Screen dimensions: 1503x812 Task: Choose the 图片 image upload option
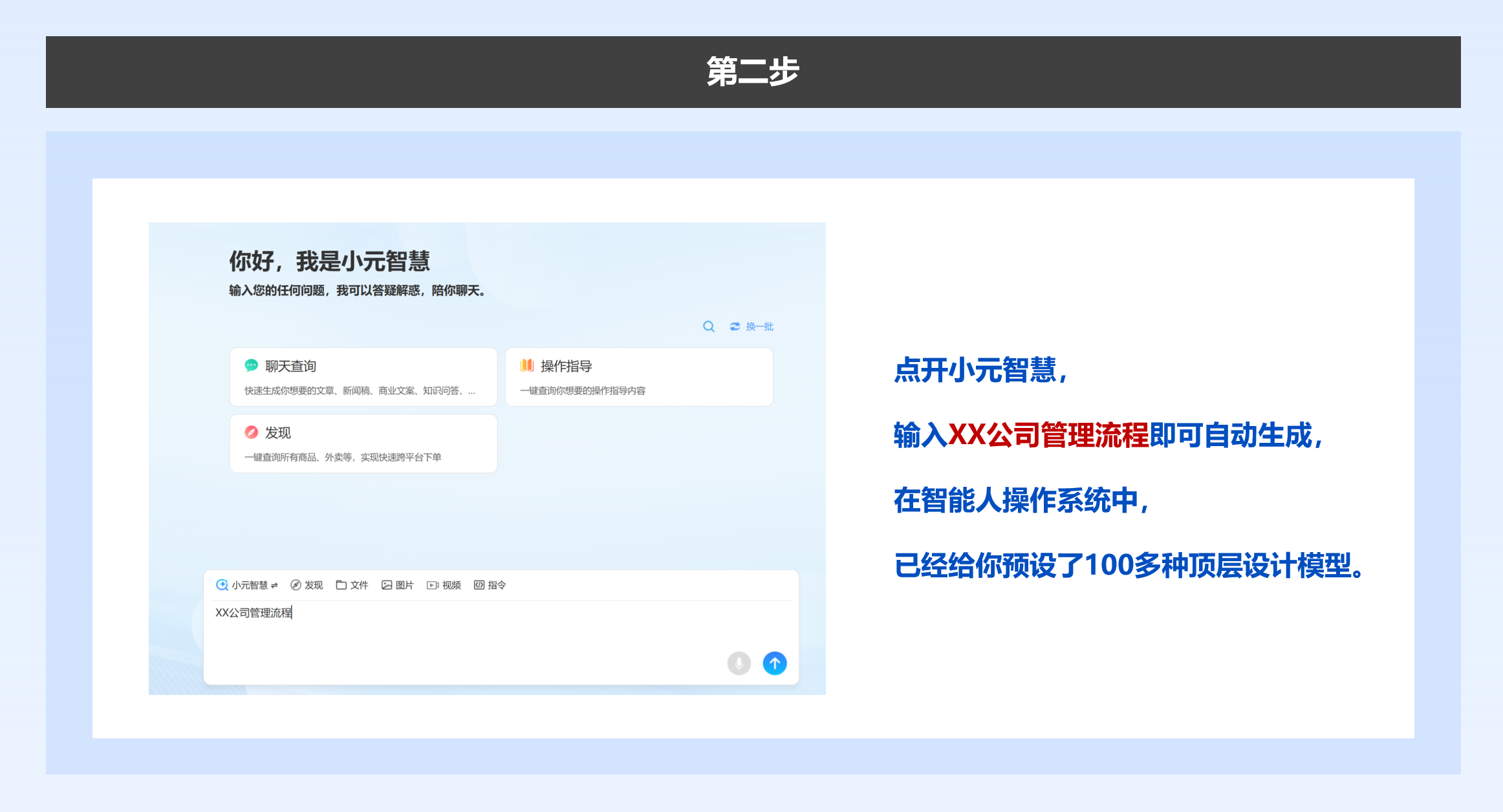pos(397,585)
